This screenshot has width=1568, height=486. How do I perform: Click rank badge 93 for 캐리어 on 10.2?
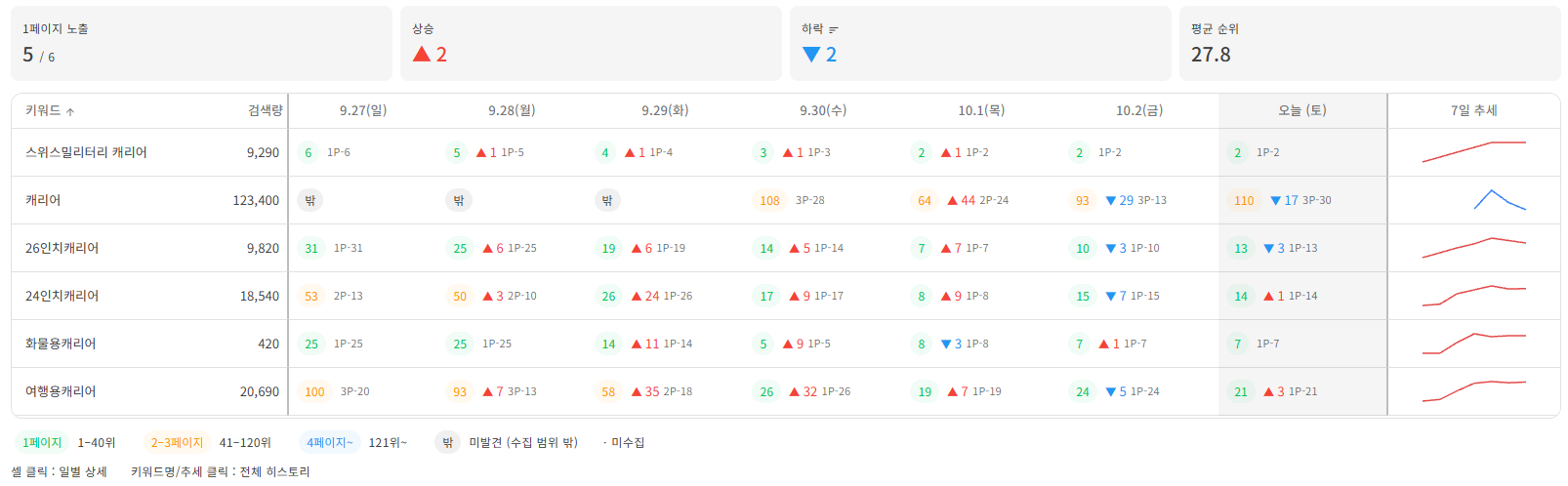[x=1083, y=200]
